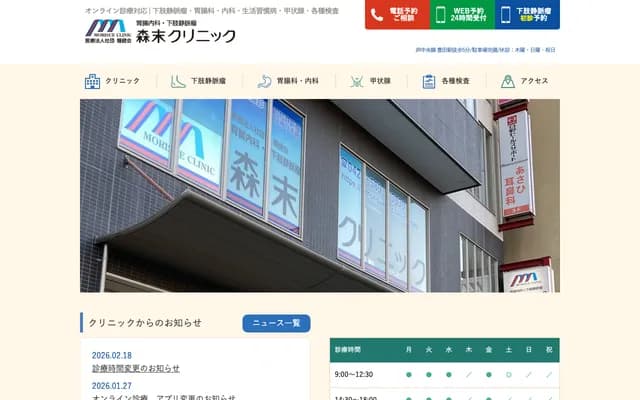Click the オンライン診療対応 tagline text
The image size is (640, 400).
coord(211,11)
